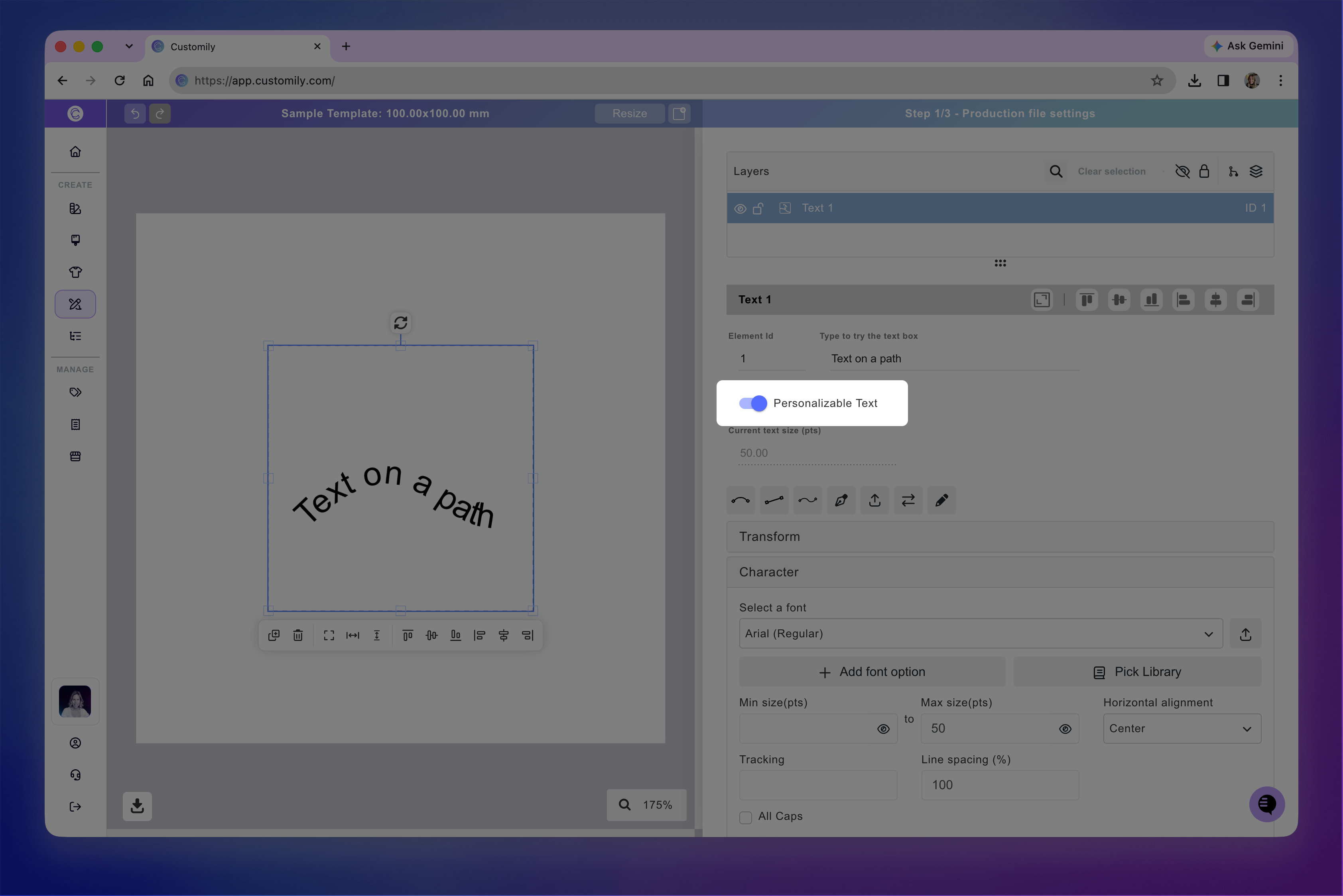The height and width of the screenshot is (896, 1343).
Task: Download the design with bottom-left icon
Action: [137, 806]
